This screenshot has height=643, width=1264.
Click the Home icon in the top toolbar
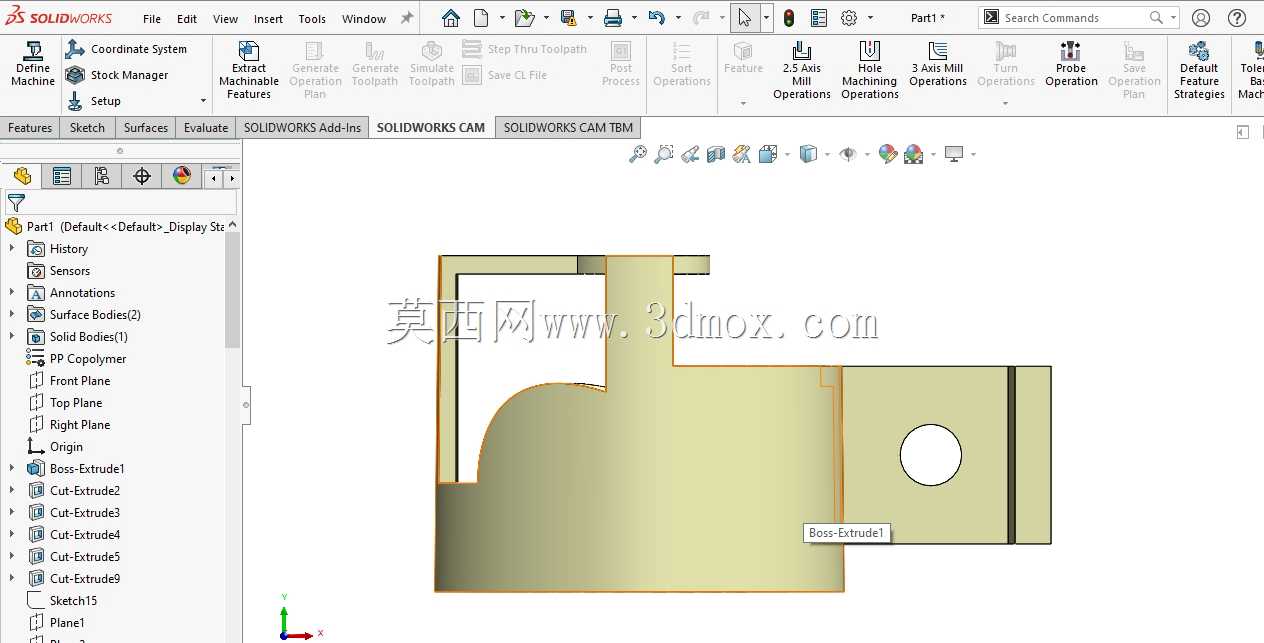(451, 18)
